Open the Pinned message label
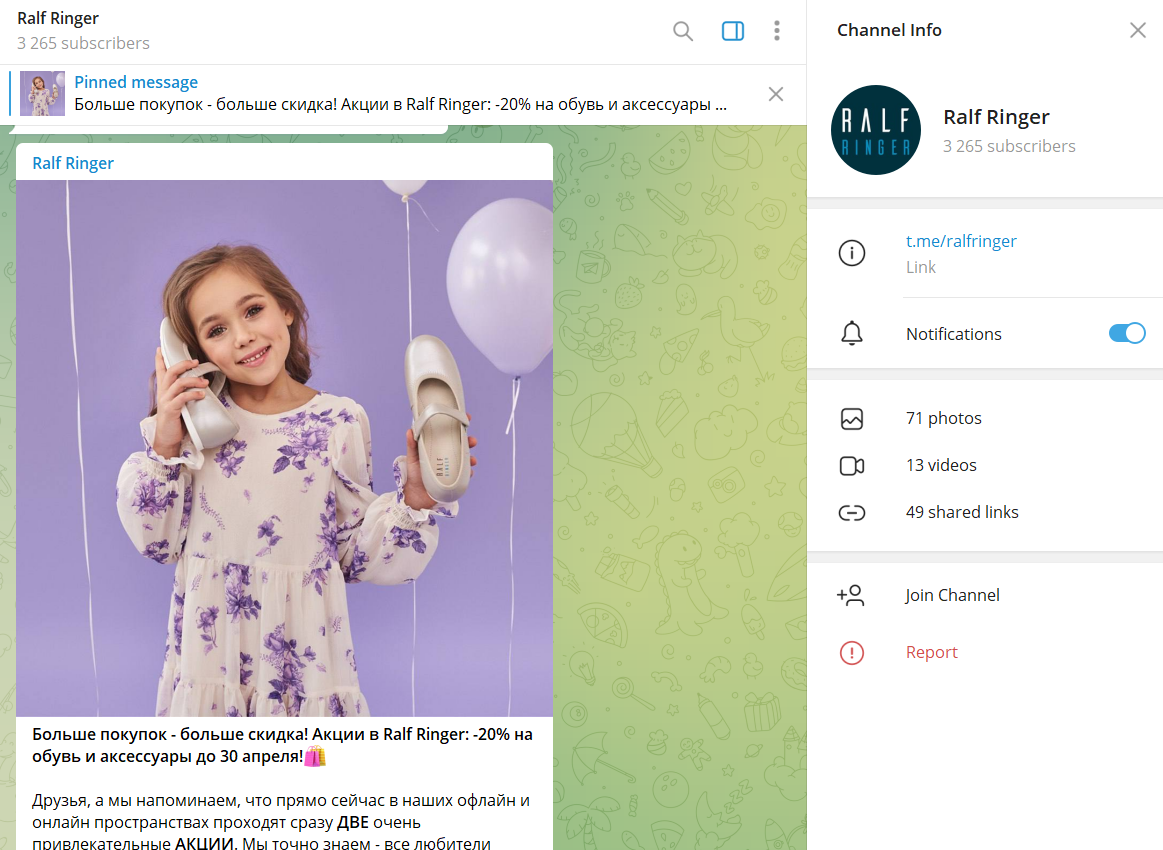The height and width of the screenshot is (850, 1163). (x=136, y=82)
